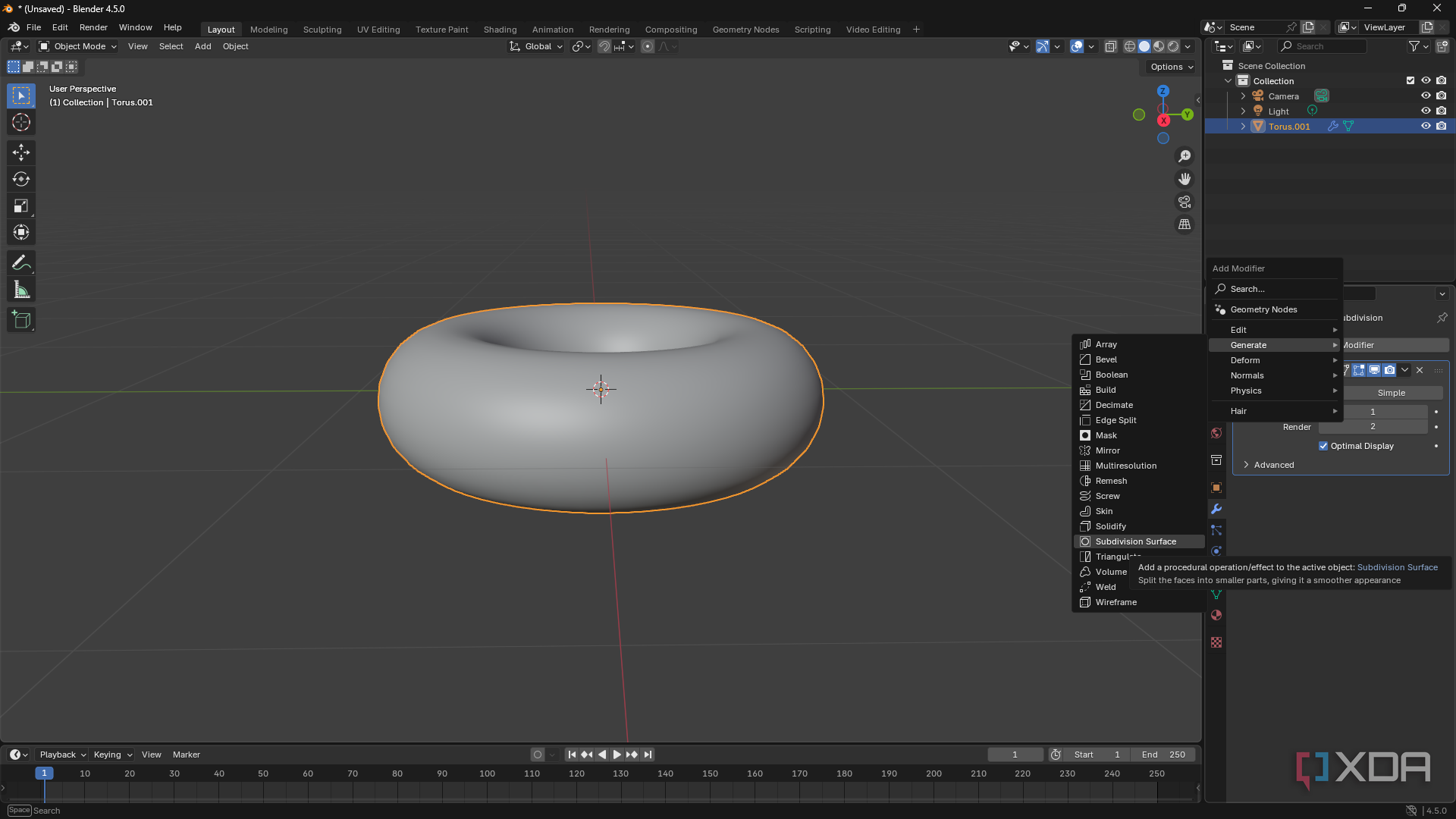Open the Object properties tab icon
The height and width of the screenshot is (819, 1456).
pos(1216,488)
